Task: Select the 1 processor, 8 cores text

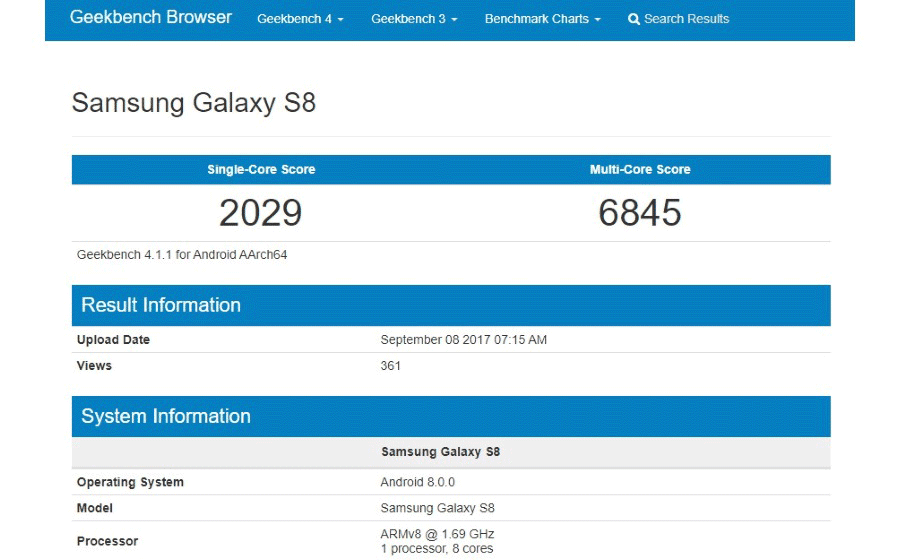Action: tap(436, 549)
